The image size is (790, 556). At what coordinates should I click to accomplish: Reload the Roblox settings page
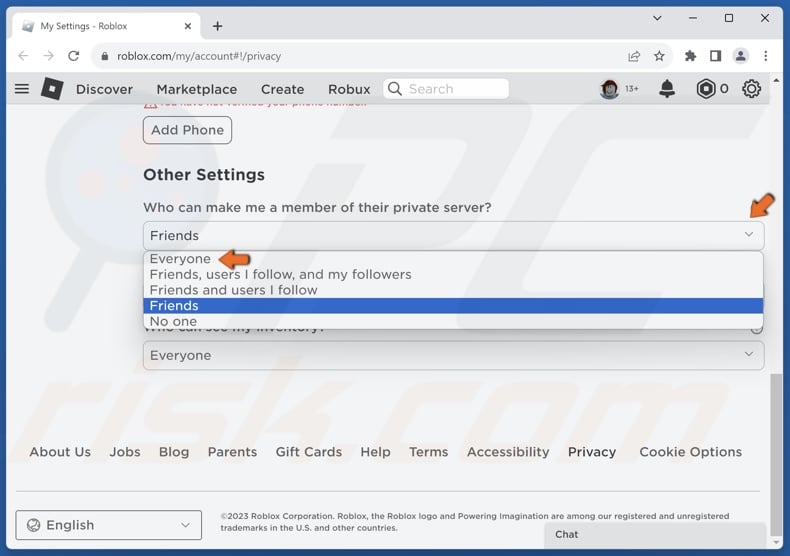click(74, 56)
